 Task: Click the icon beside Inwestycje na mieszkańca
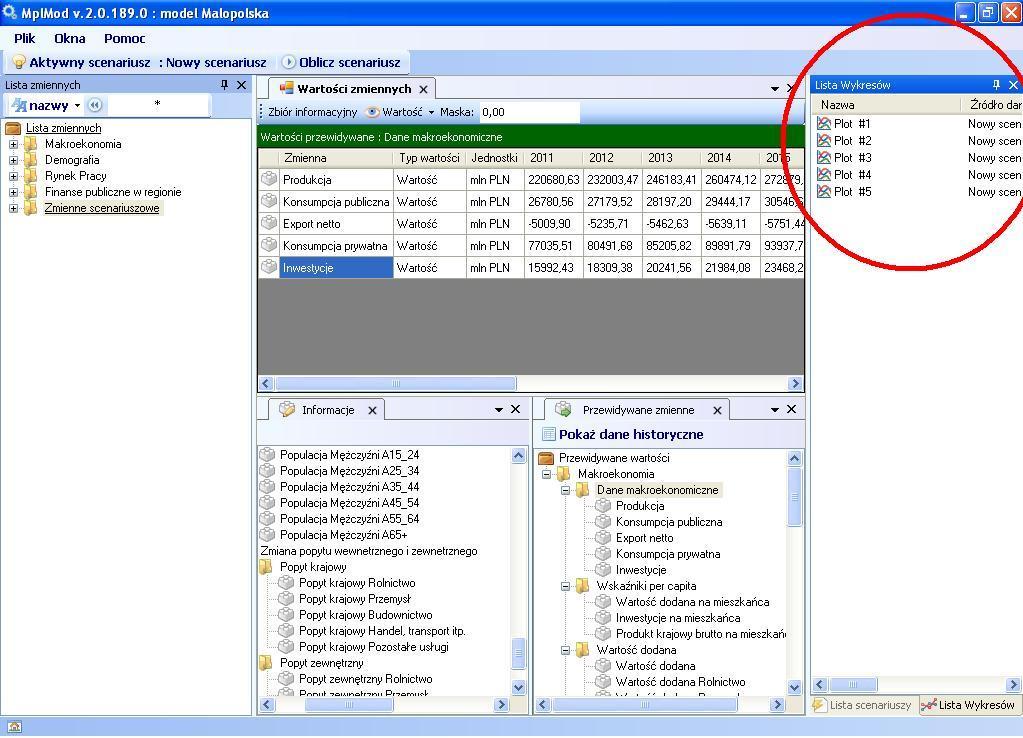click(603, 617)
